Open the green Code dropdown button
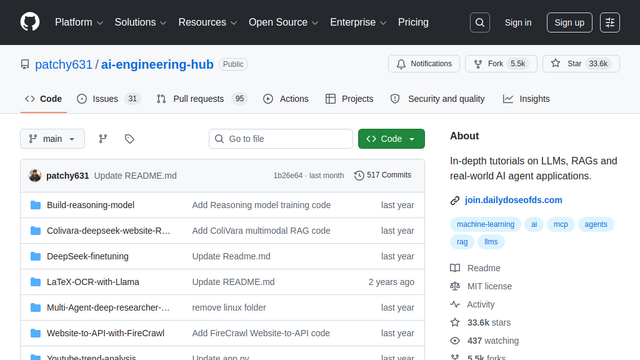This screenshot has height=360, width=640. (x=391, y=139)
